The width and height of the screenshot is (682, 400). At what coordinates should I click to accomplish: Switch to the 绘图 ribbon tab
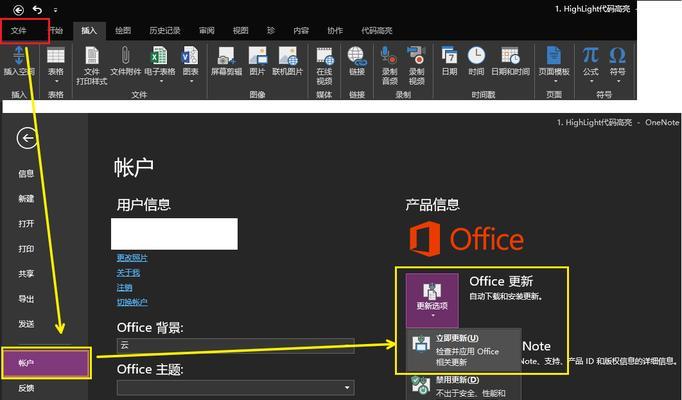click(123, 30)
